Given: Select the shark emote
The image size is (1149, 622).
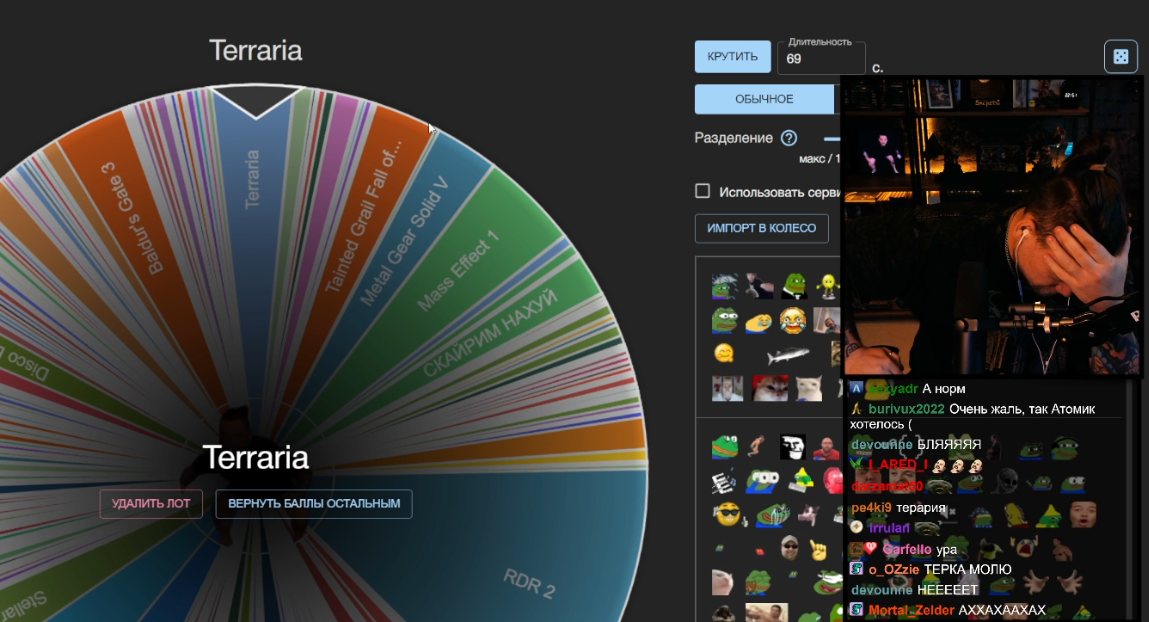Looking at the screenshot, I should 788,356.
